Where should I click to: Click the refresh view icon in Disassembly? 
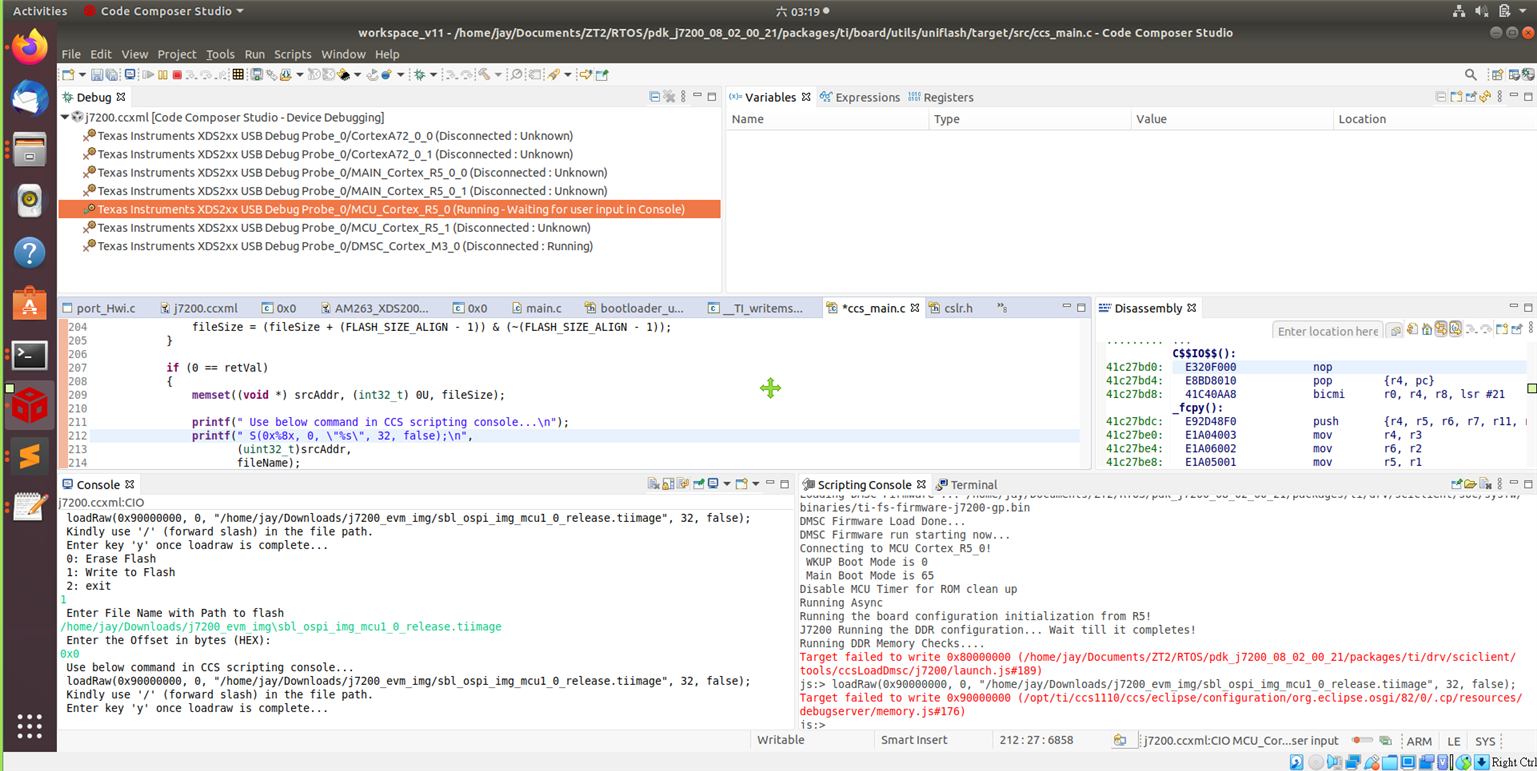tap(1411, 330)
